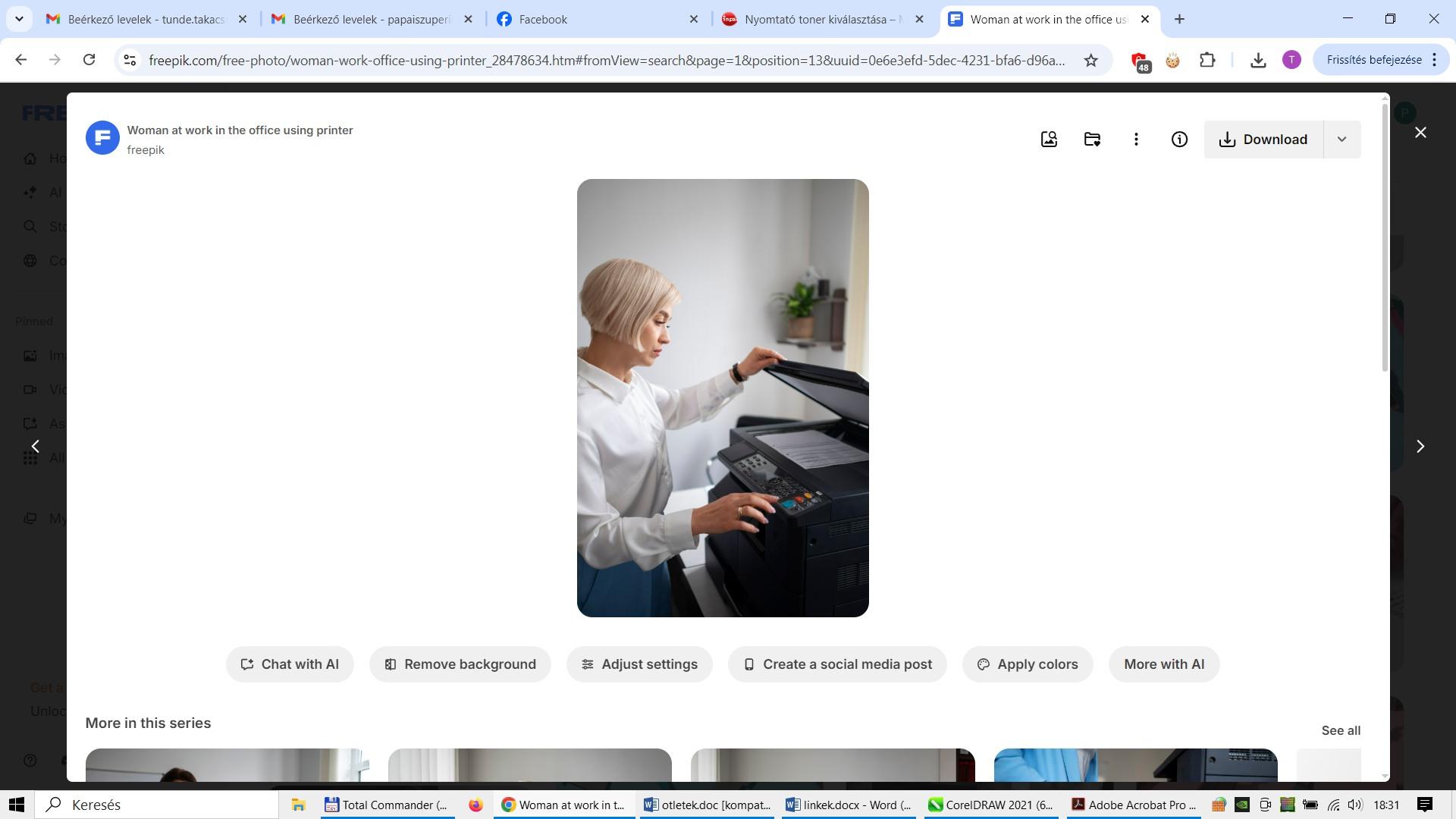Image resolution: width=1456 pixels, height=819 pixels.
Task: Click Remove background button
Action: [x=460, y=664]
